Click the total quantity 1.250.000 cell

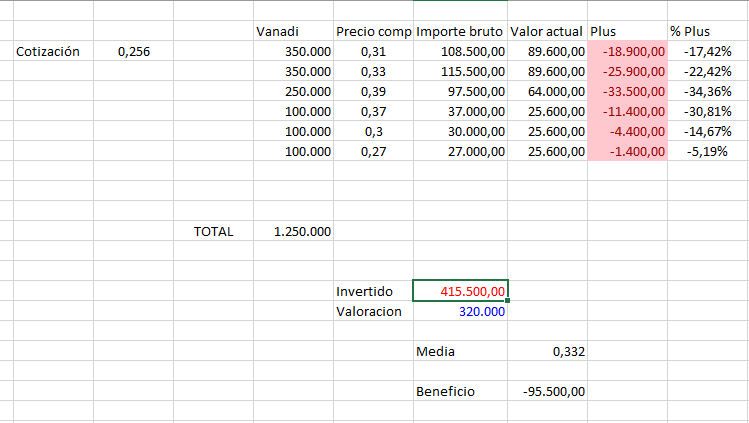[293, 231]
